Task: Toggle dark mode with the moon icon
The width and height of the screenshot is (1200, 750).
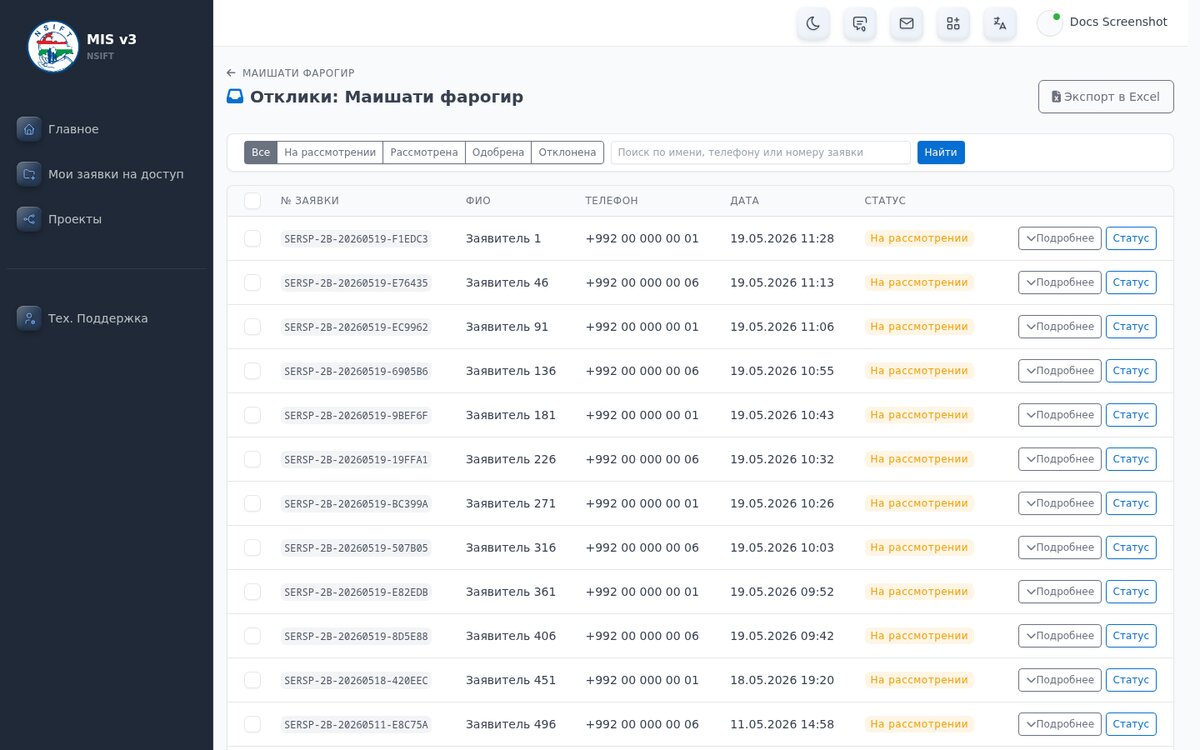Action: [813, 23]
